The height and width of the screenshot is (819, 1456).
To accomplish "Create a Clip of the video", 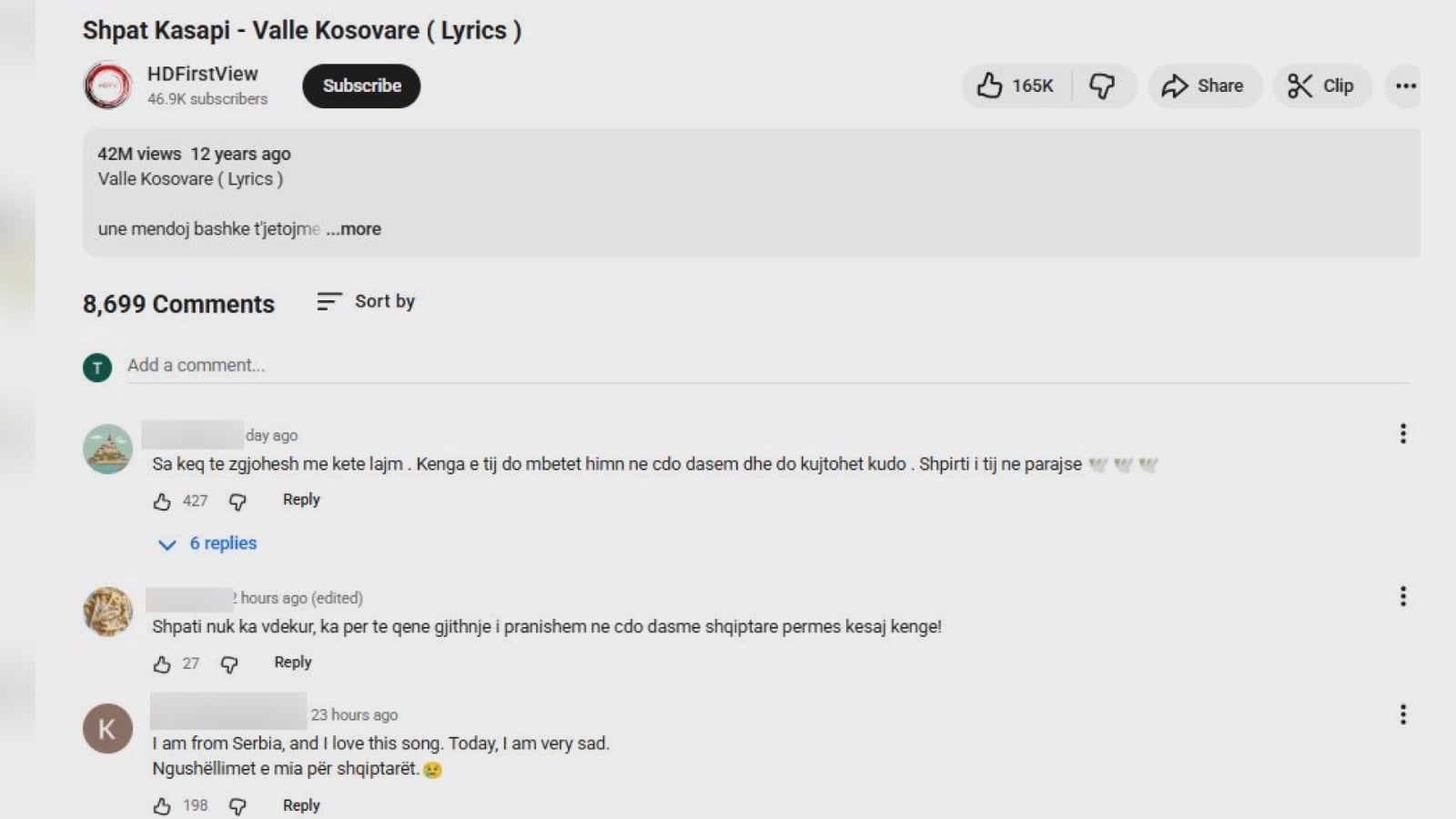I will [1320, 86].
